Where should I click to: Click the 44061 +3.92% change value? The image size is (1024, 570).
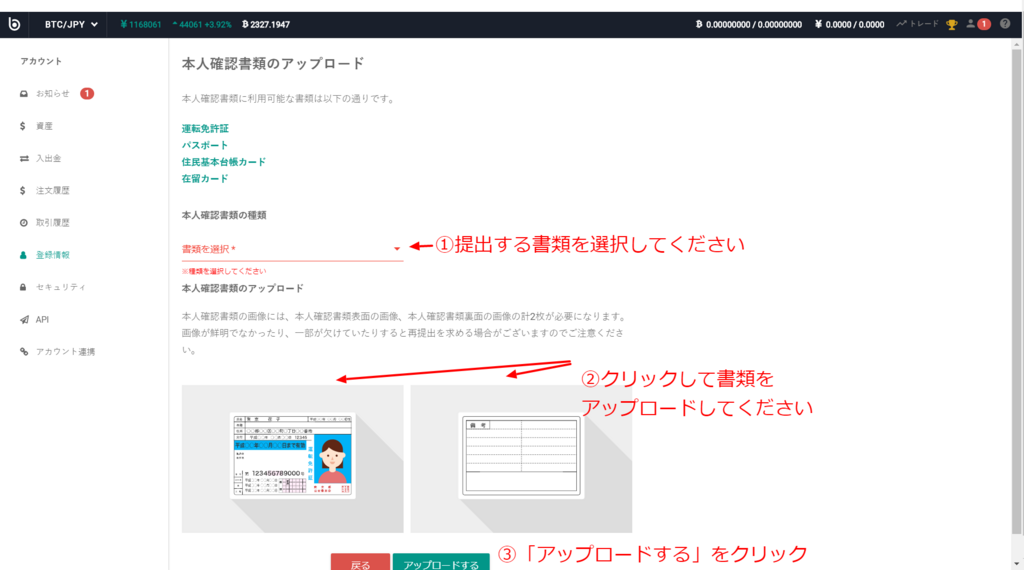click(202, 25)
